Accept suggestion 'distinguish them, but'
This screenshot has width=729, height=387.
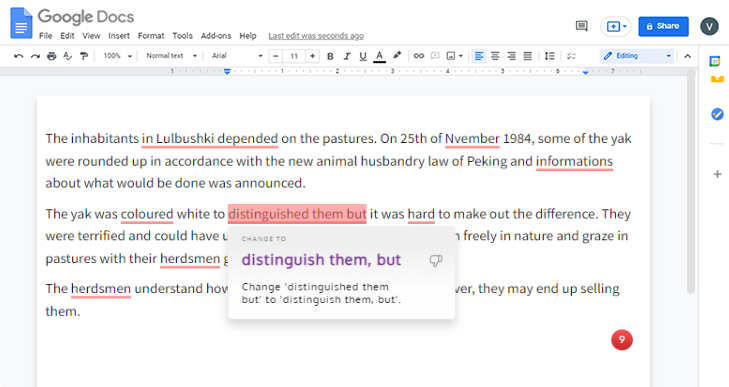click(x=321, y=260)
